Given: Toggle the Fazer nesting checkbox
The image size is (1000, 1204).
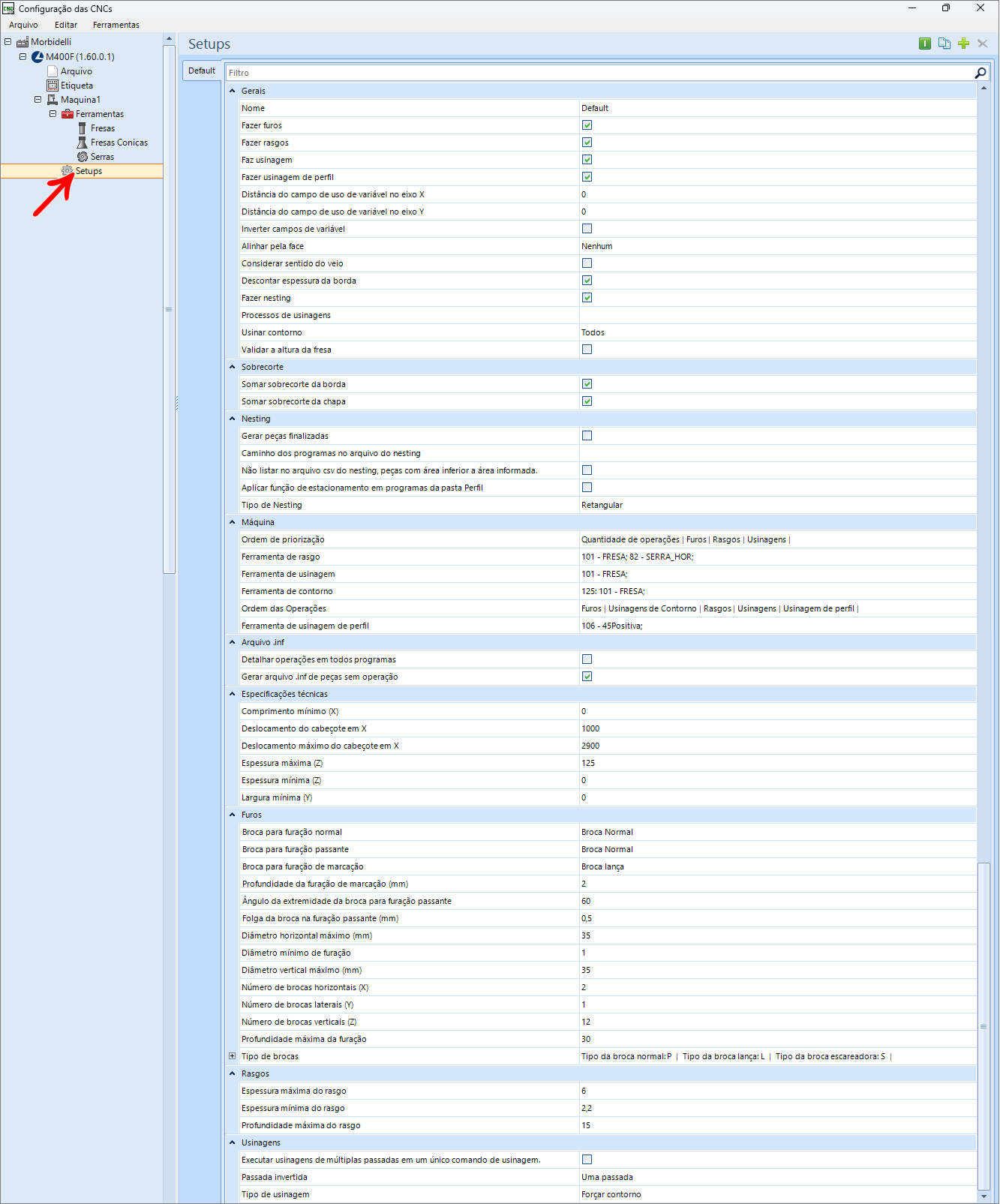Looking at the screenshot, I should (x=587, y=298).
